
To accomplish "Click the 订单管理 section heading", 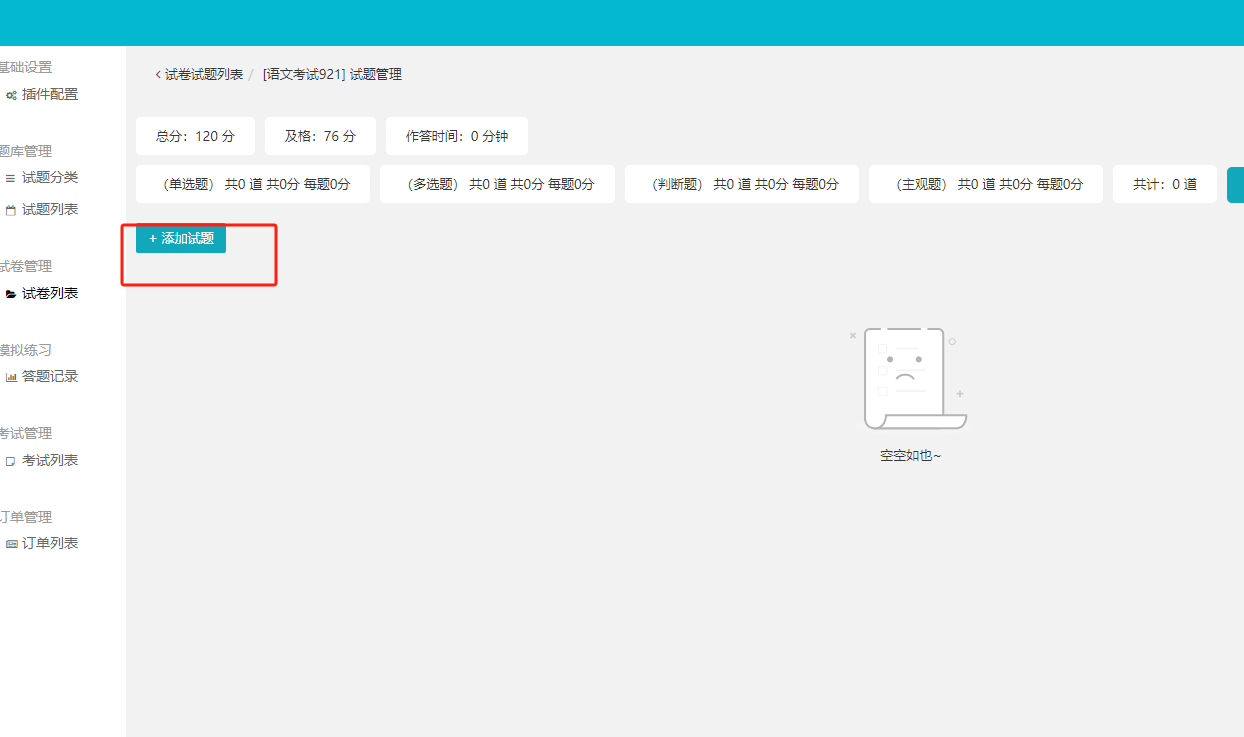I will coord(25,517).
